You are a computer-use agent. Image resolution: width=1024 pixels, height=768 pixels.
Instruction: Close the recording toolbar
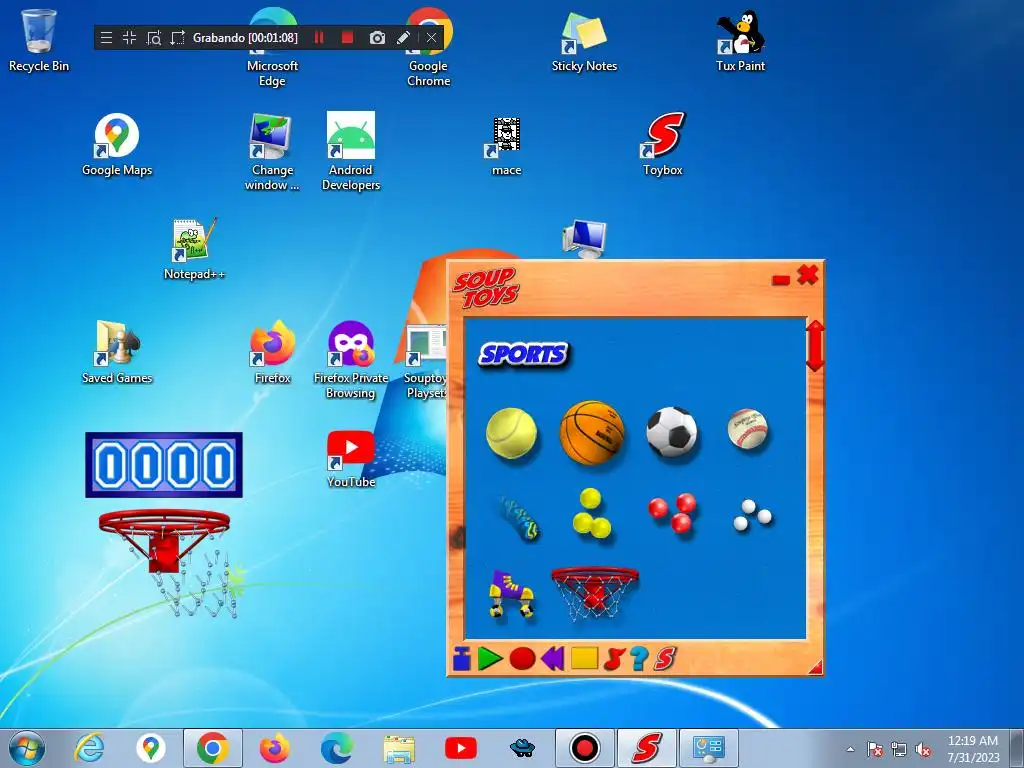point(431,38)
